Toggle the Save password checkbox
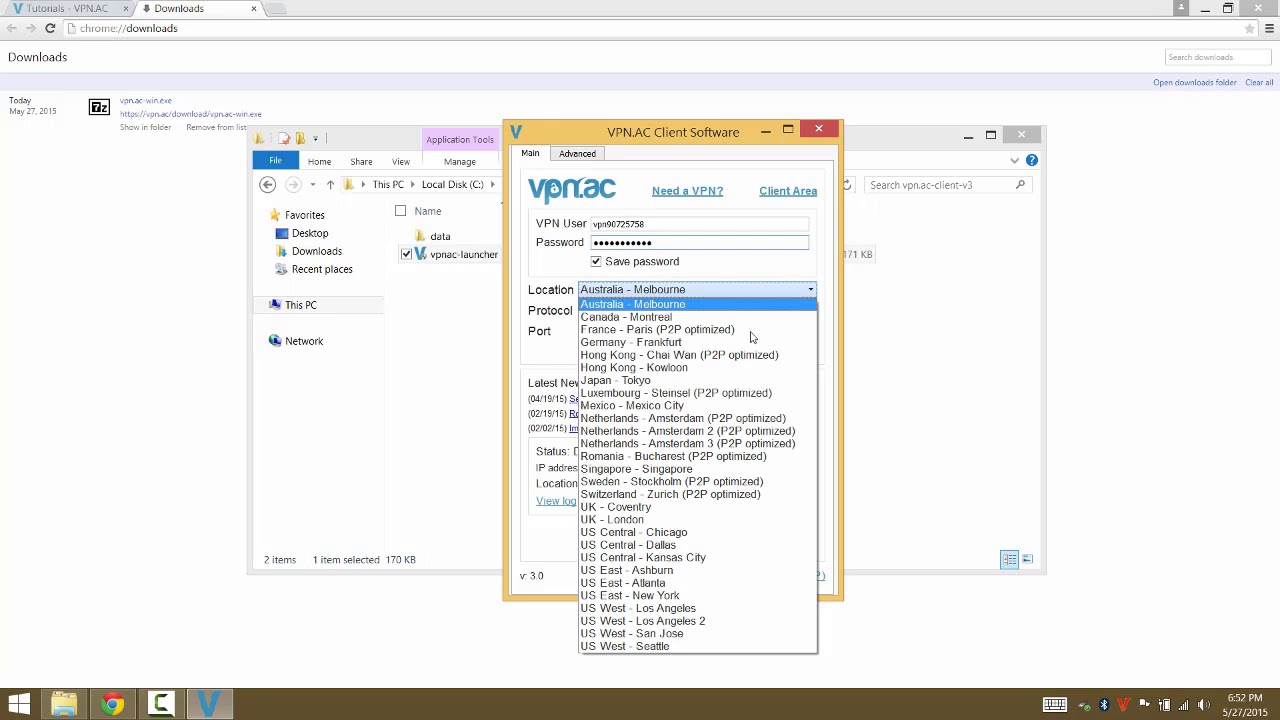Image resolution: width=1280 pixels, height=720 pixels. (x=596, y=261)
